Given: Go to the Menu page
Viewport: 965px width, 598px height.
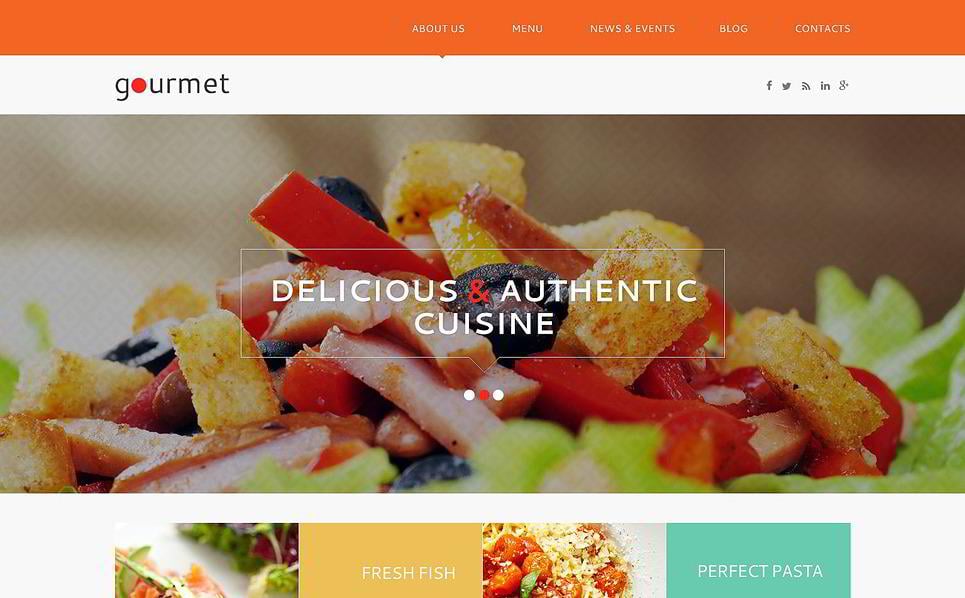Looking at the screenshot, I should click(527, 28).
